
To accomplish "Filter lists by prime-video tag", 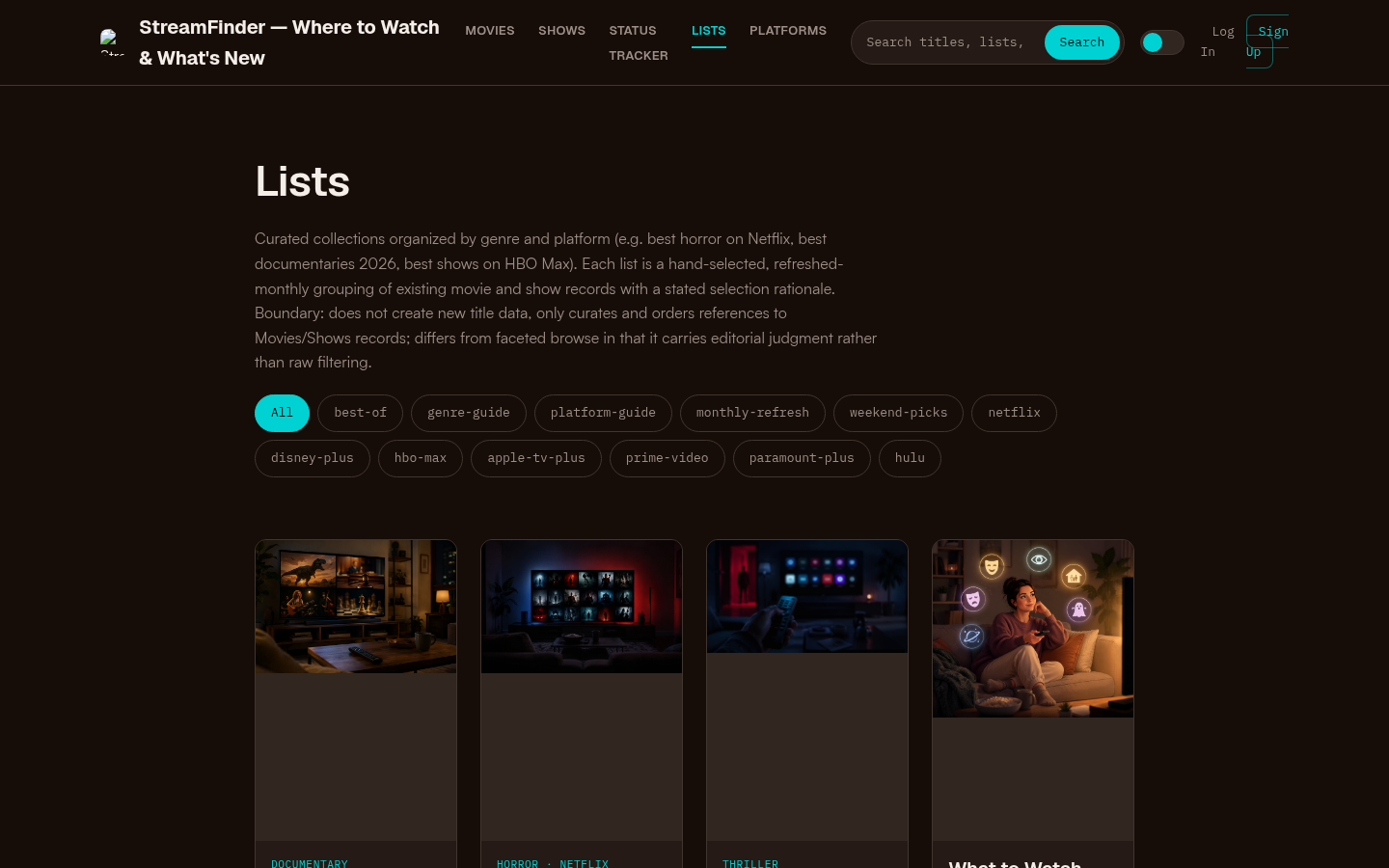I will point(667,458).
